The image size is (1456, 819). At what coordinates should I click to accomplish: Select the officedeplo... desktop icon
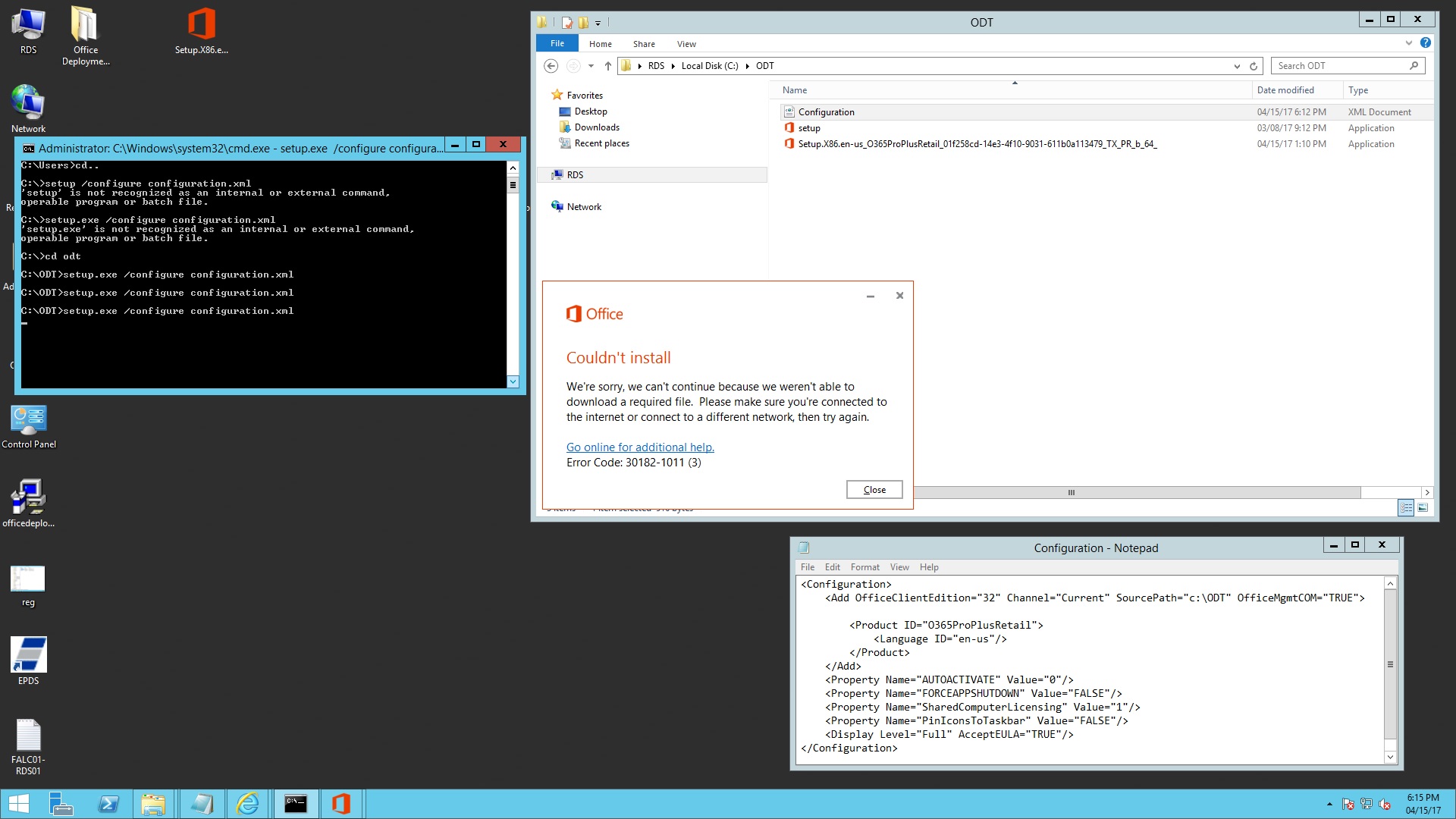click(29, 504)
